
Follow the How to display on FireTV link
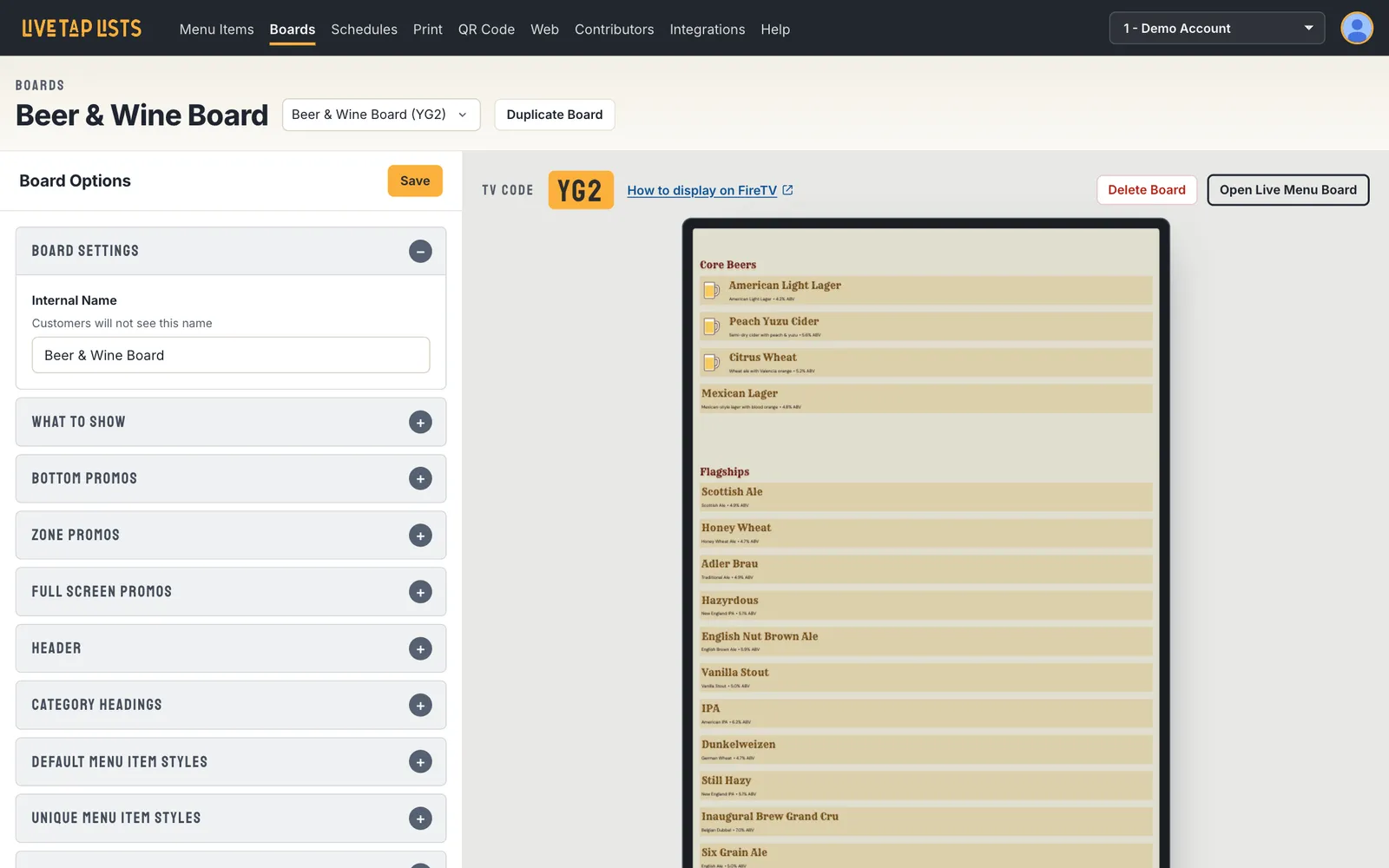[x=702, y=190]
